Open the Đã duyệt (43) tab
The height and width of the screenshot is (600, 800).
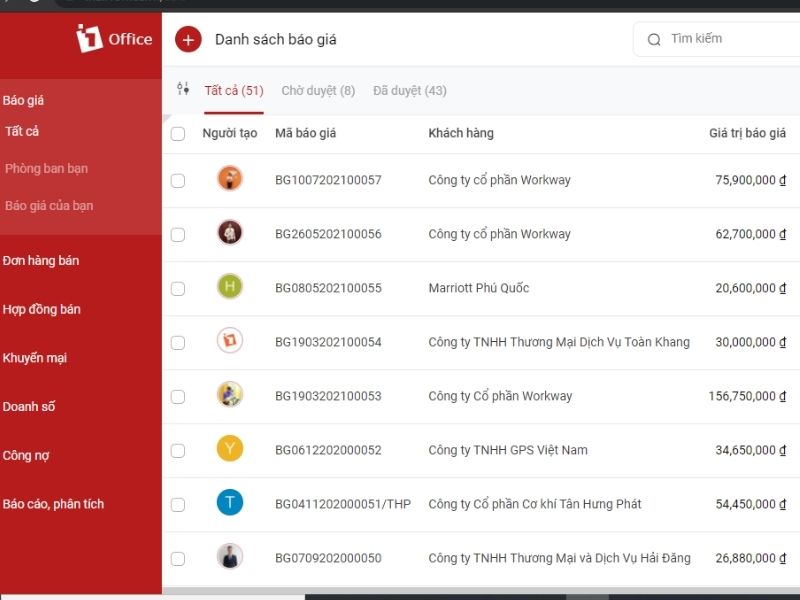click(x=410, y=91)
